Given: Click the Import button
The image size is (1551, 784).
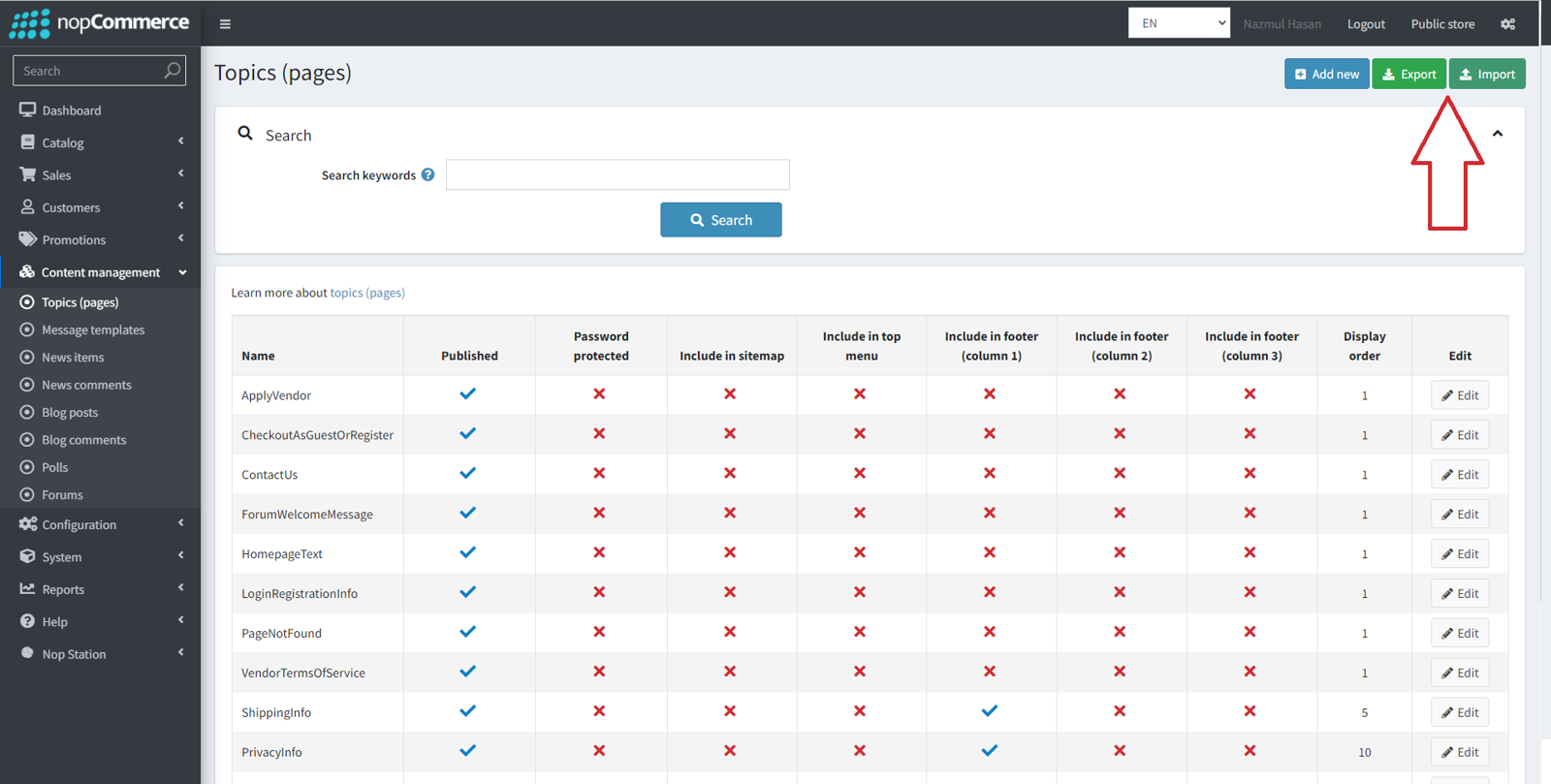Looking at the screenshot, I should click(1487, 74).
